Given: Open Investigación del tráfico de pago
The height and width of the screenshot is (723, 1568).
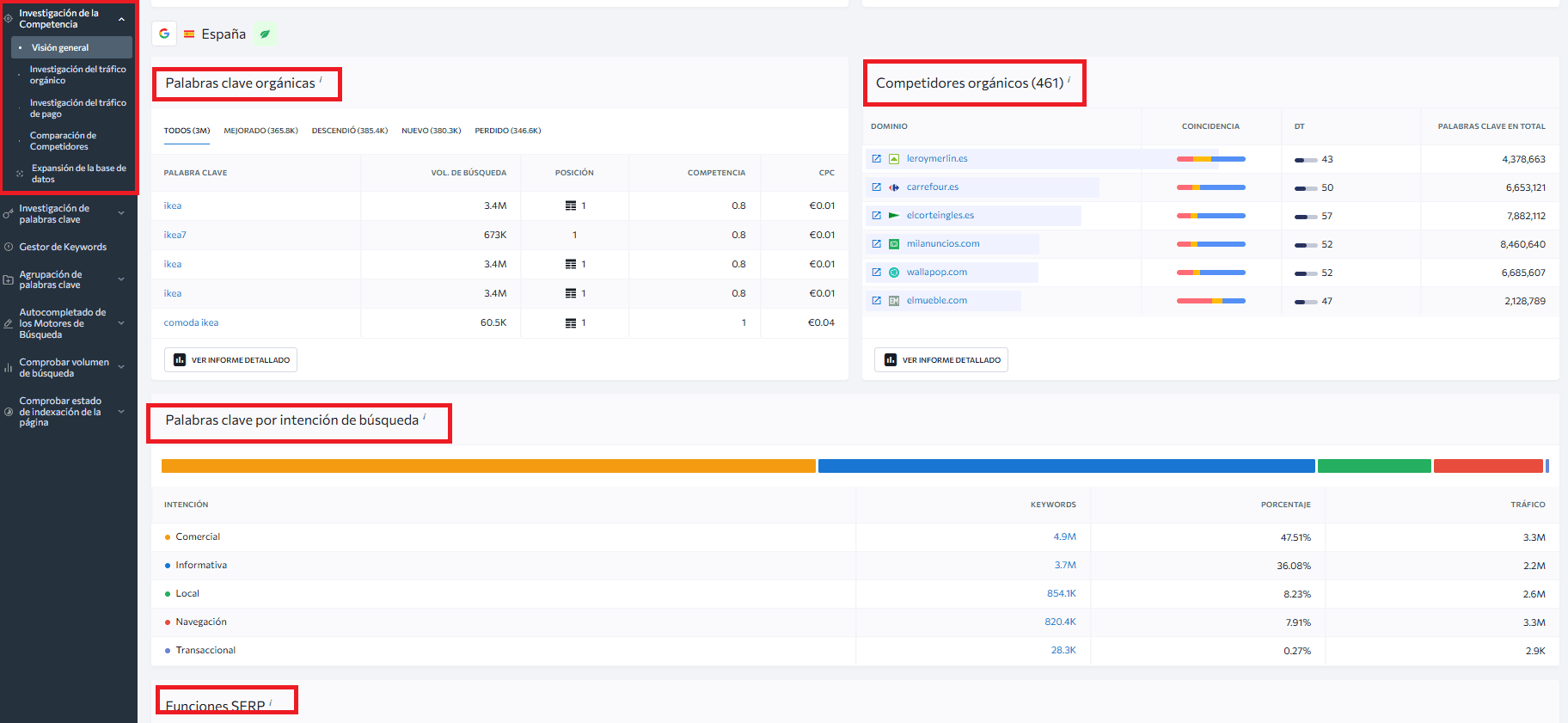Looking at the screenshot, I should click(77, 108).
